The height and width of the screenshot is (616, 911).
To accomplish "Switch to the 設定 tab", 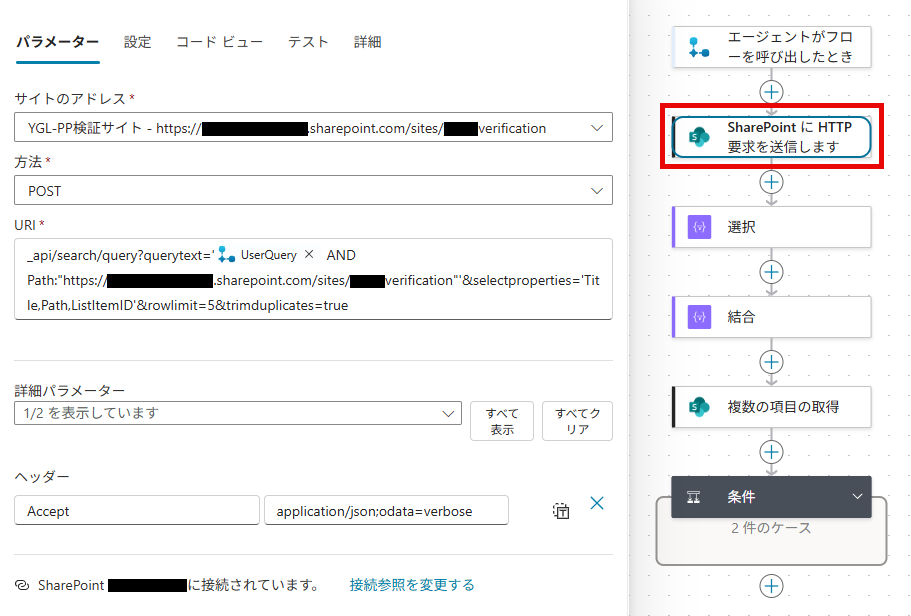I will 138,42.
